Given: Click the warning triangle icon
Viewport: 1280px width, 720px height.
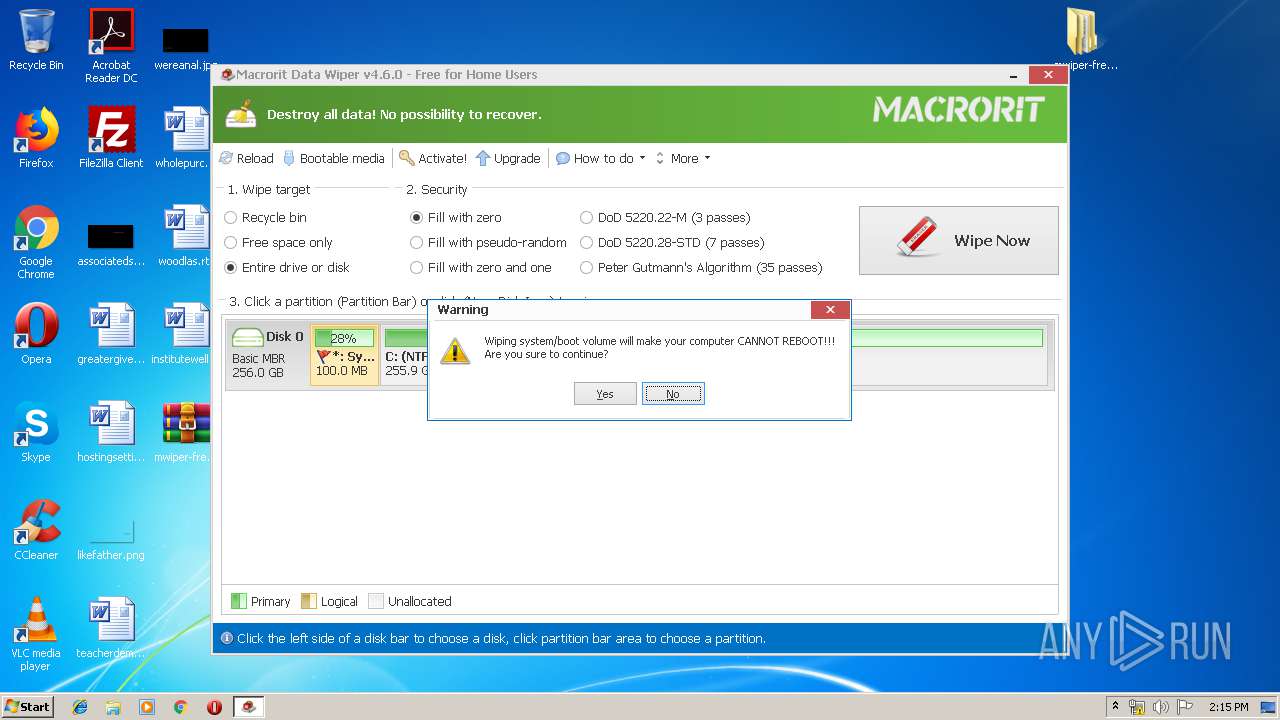Looking at the screenshot, I should (x=455, y=350).
